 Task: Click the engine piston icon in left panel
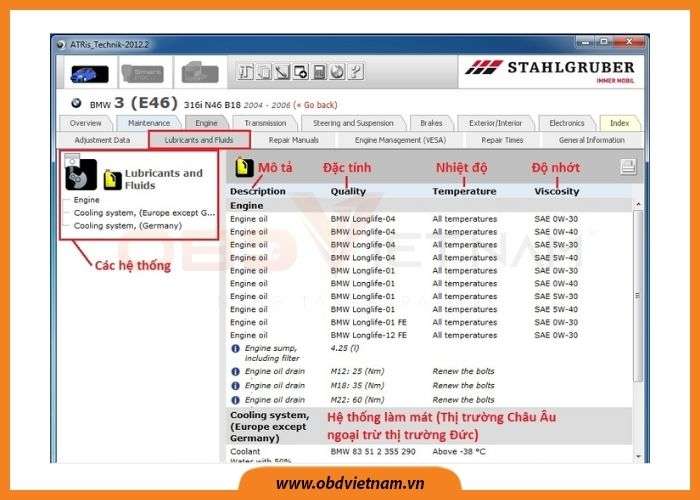80,173
